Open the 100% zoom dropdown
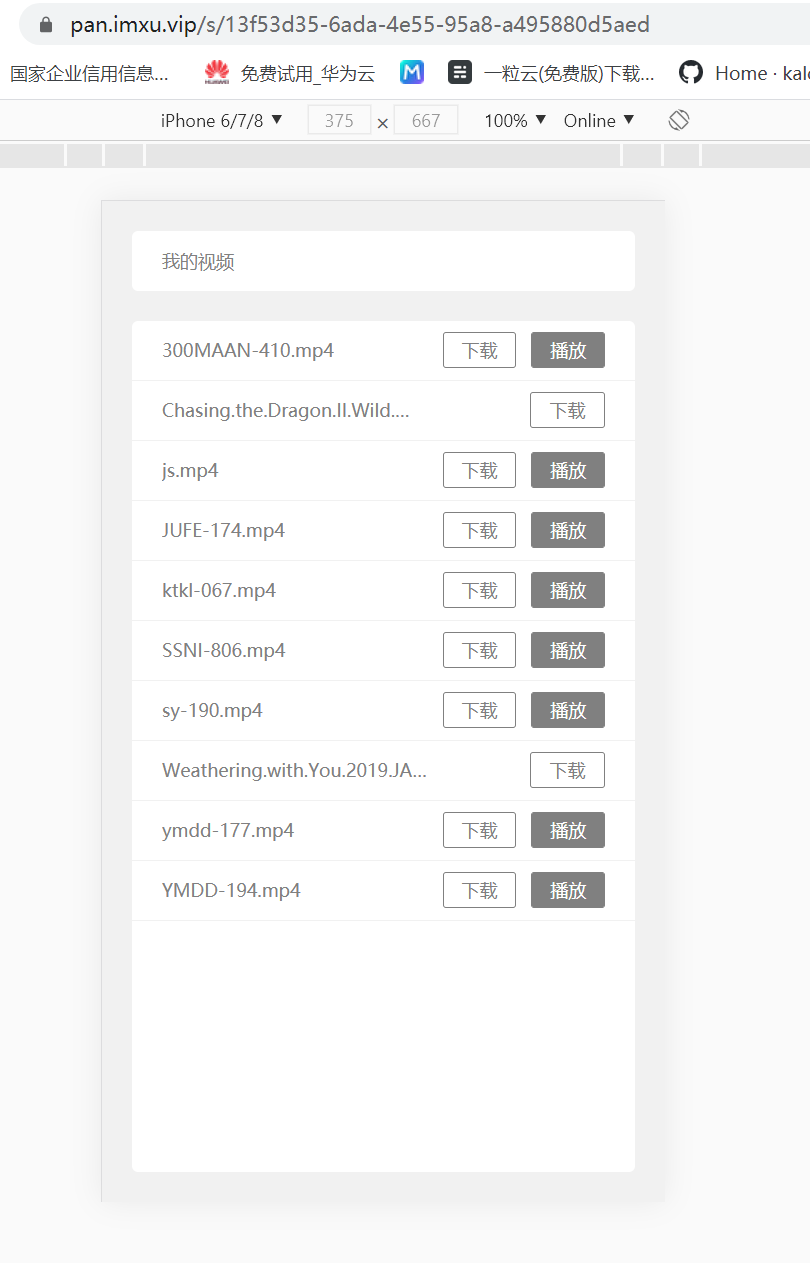This screenshot has height=1263, width=810. click(x=515, y=120)
